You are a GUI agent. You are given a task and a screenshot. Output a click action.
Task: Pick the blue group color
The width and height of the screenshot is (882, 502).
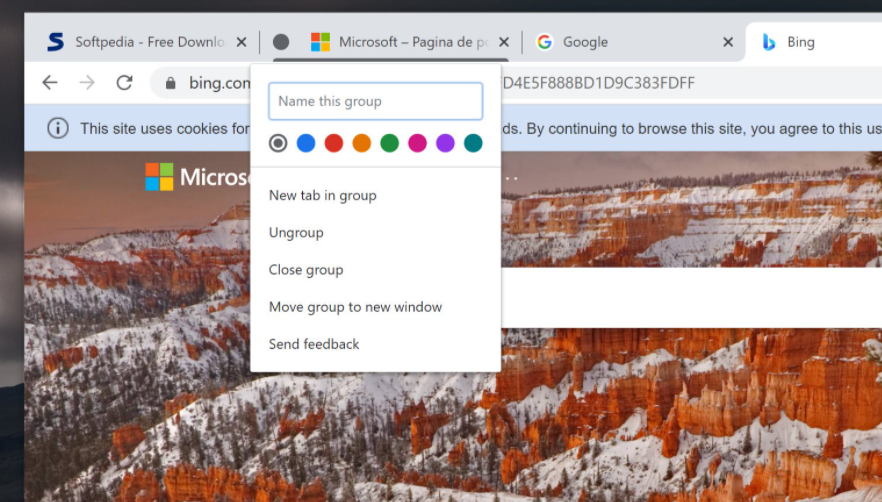(306, 143)
